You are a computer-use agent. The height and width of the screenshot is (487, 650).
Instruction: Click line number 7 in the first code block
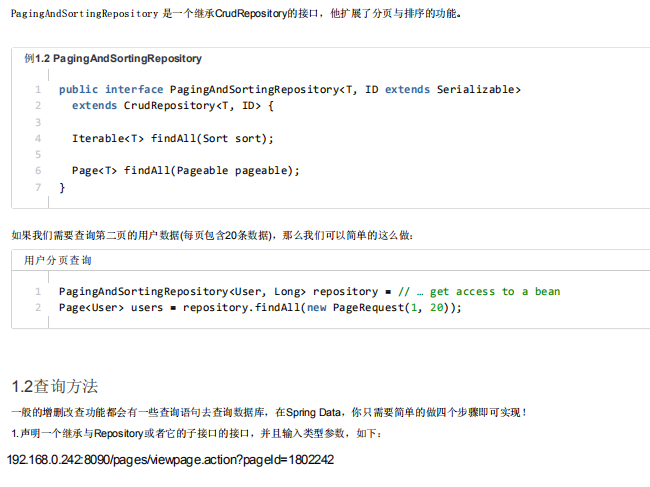[x=38, y=187]
